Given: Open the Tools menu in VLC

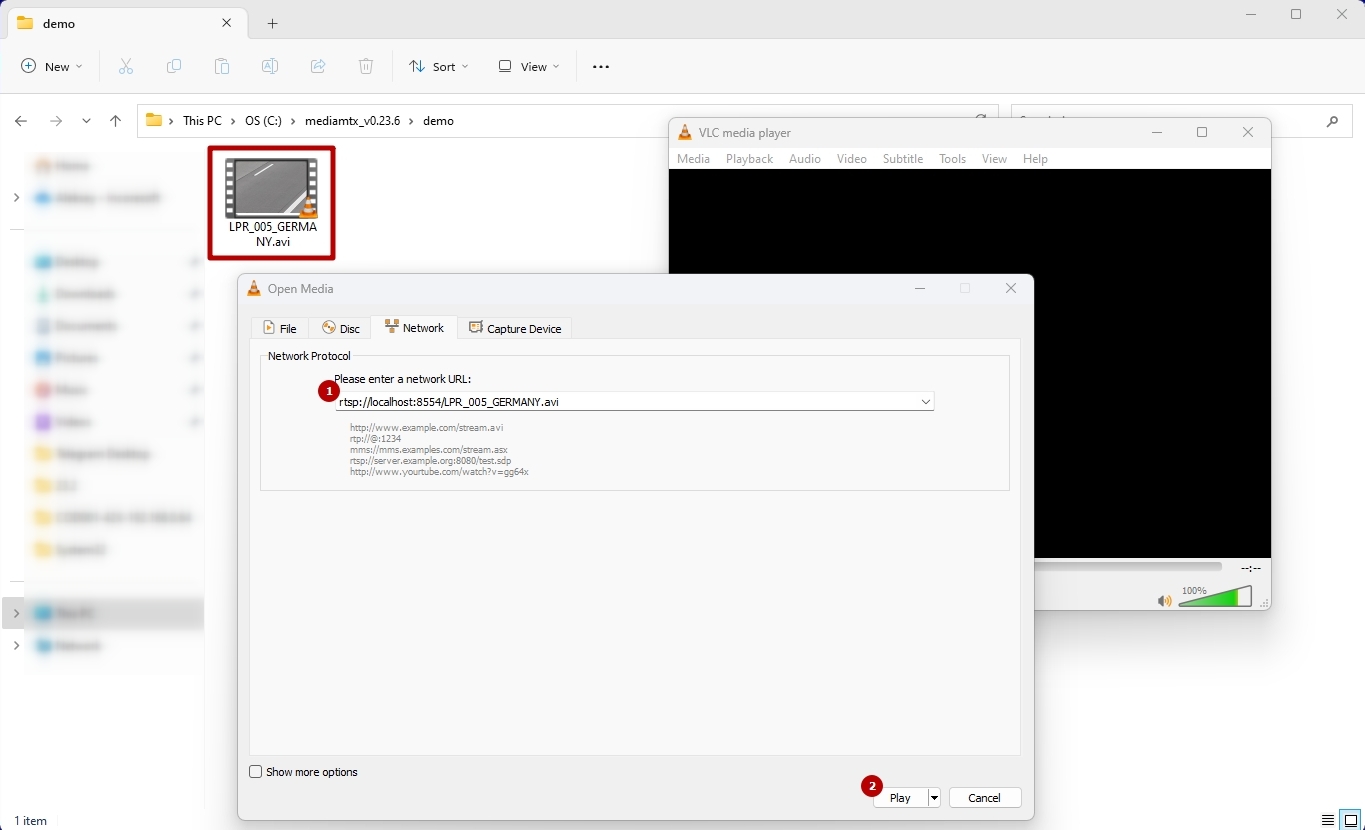Looking at the screenshot, I should [952, 159].
